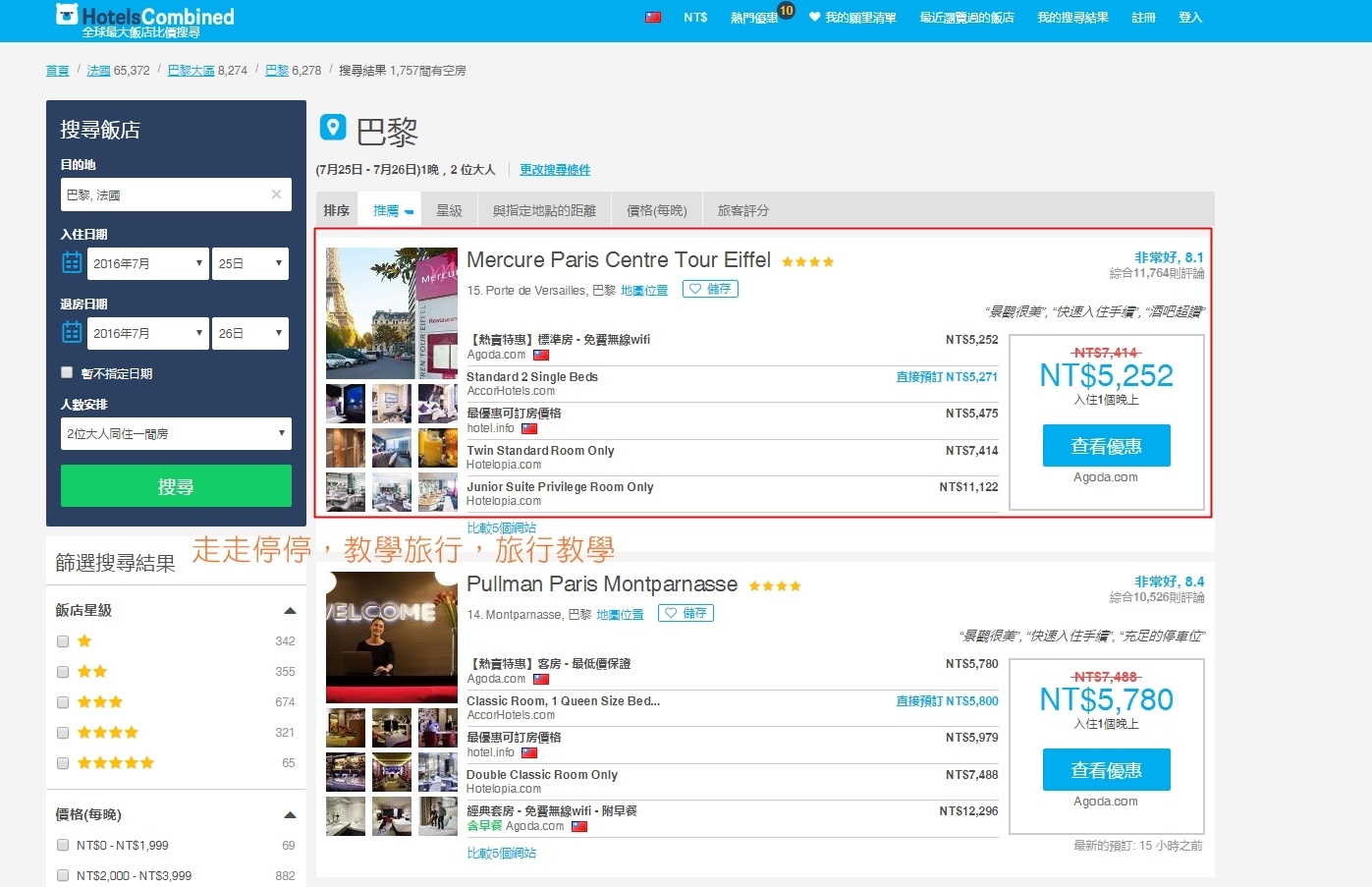Image resolution: width=1372 pixels, height=887 pixels.
Task: Click the 巴黎大區 breadcrumb link
Action: [x=191, y=71]
